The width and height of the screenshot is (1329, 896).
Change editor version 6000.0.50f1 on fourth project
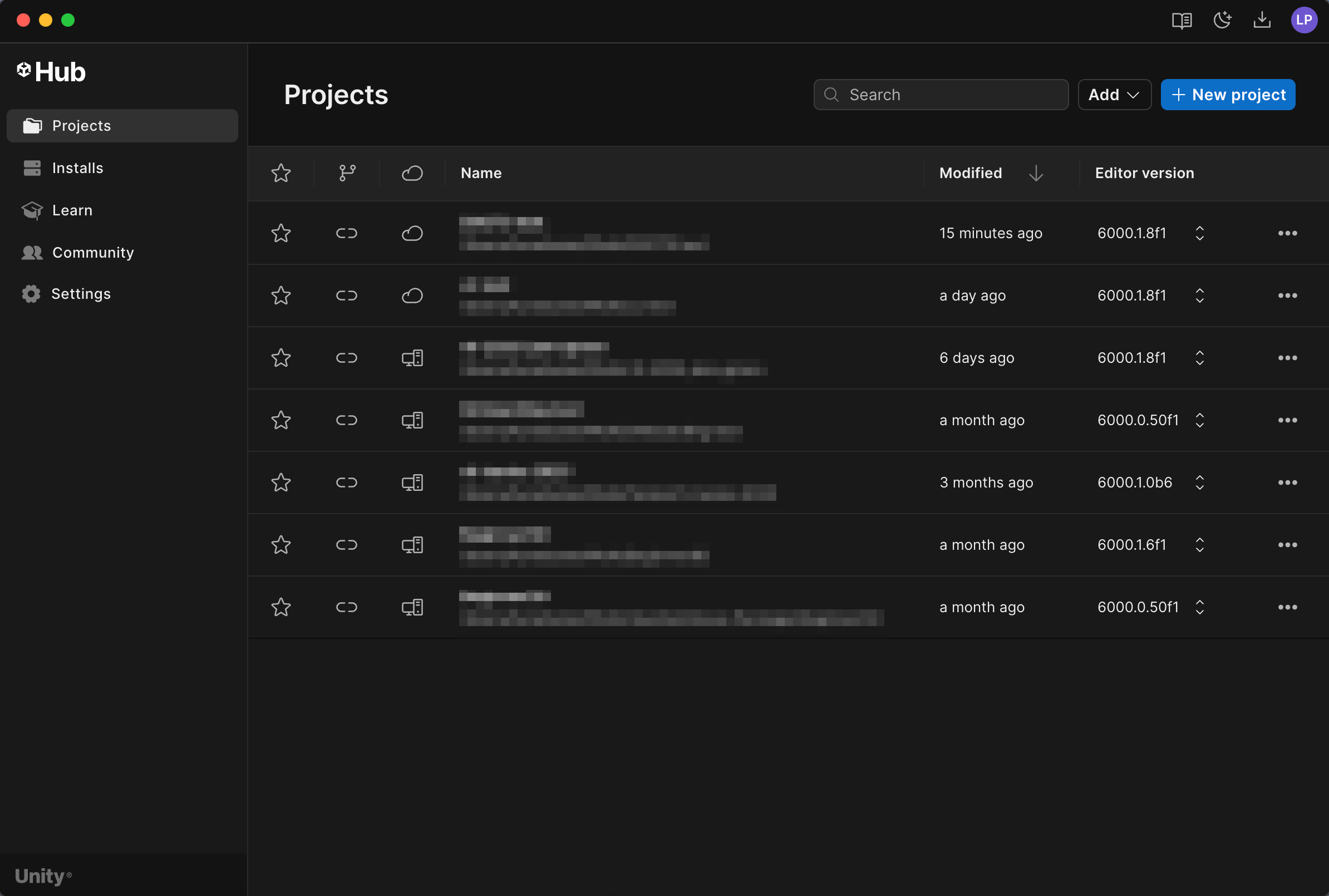tap(1199, 420)
